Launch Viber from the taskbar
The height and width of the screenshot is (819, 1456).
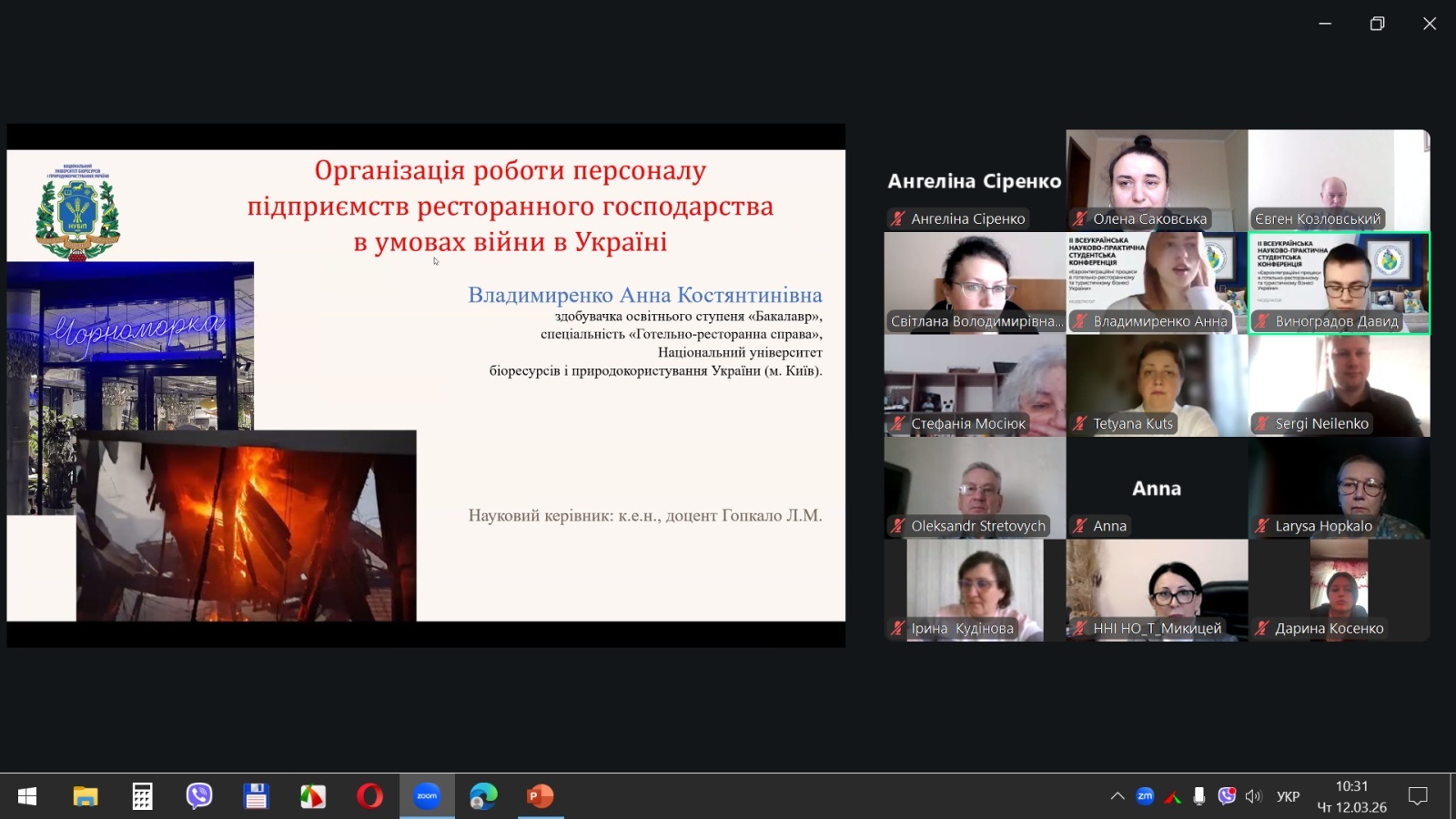[x=199, y=796]
